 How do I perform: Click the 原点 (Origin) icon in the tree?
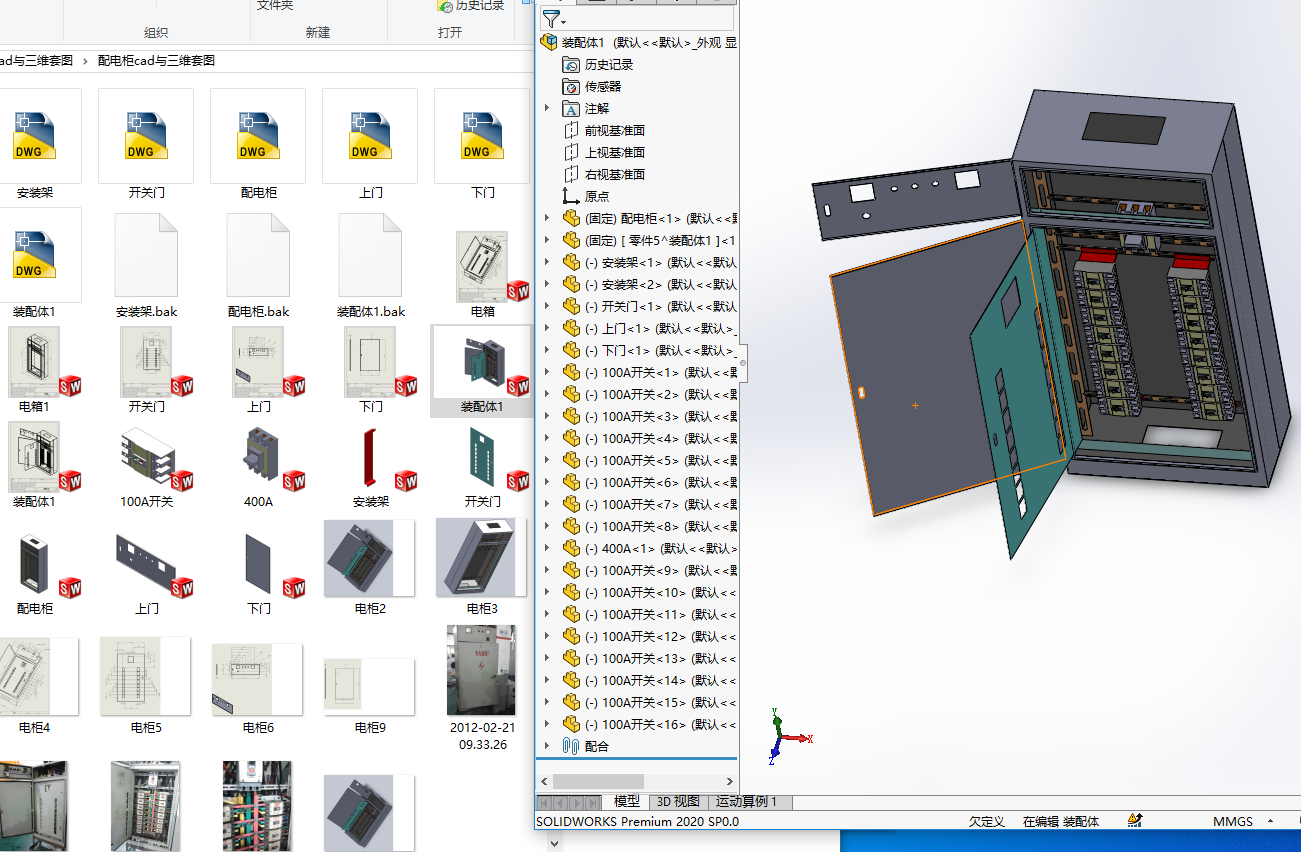(x=569, y=195)
